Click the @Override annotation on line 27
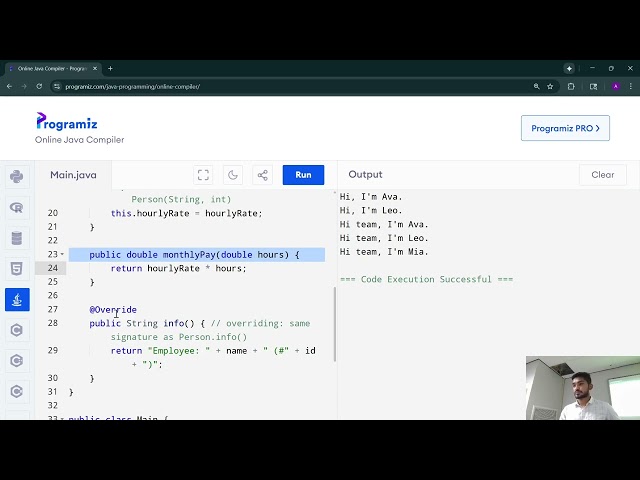640x480 pixels. [113, 309]
